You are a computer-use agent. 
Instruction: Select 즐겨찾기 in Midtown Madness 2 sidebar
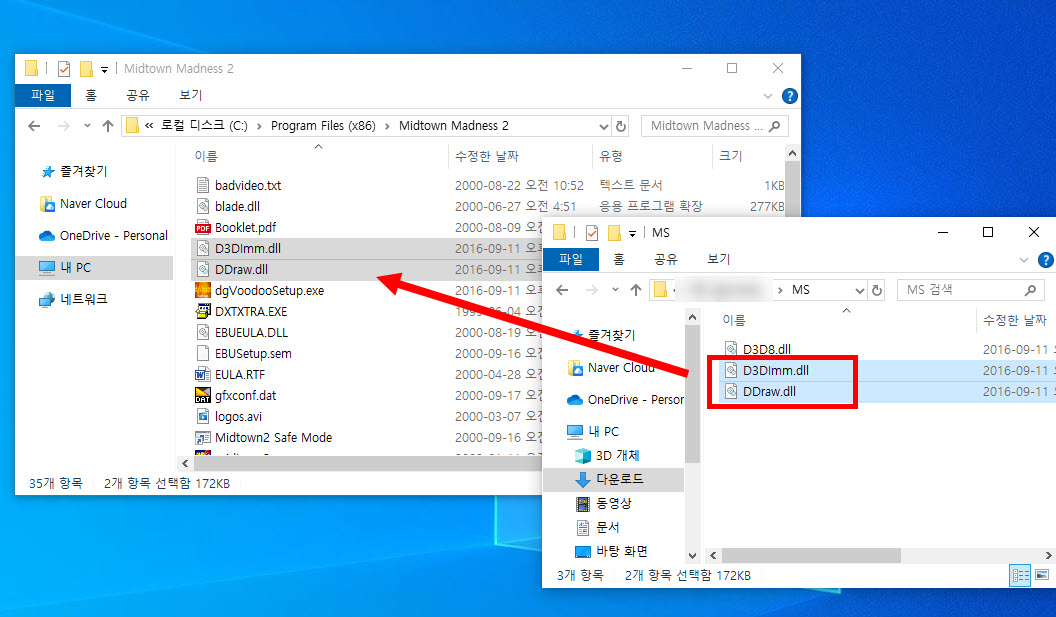[x=84, y=171]
